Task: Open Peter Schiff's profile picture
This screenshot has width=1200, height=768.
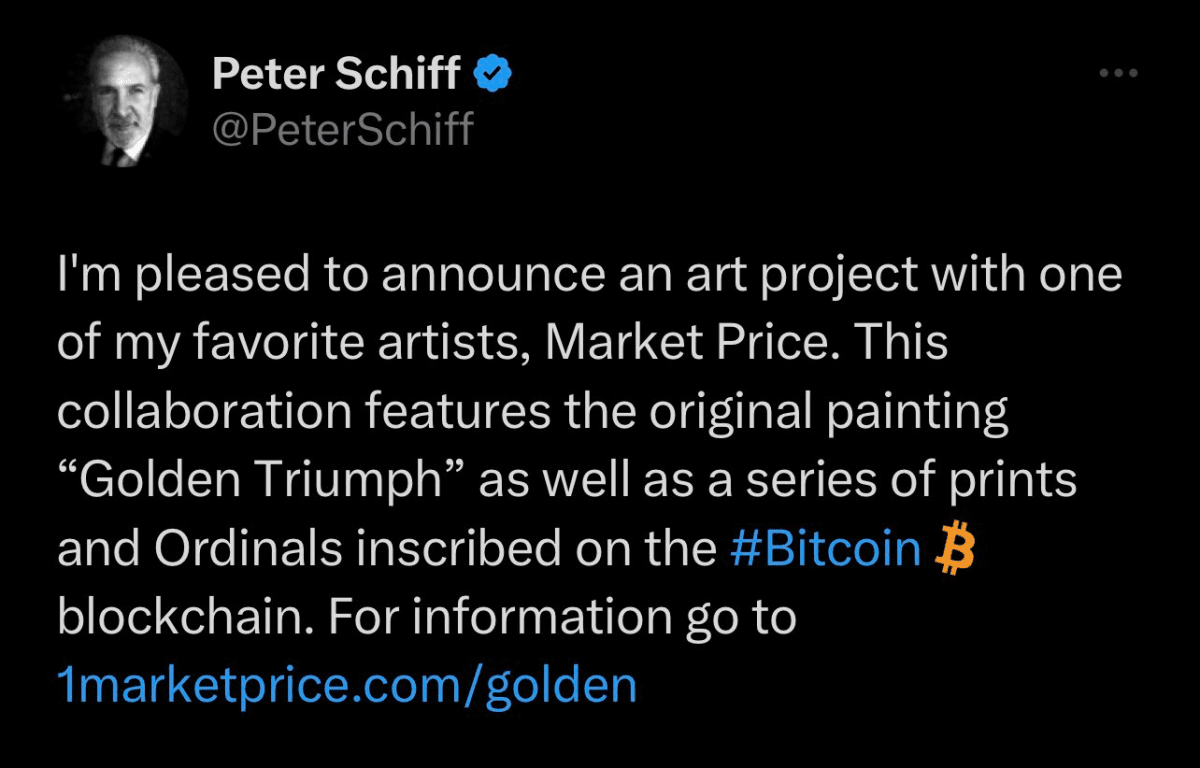Action: point(124,104)
